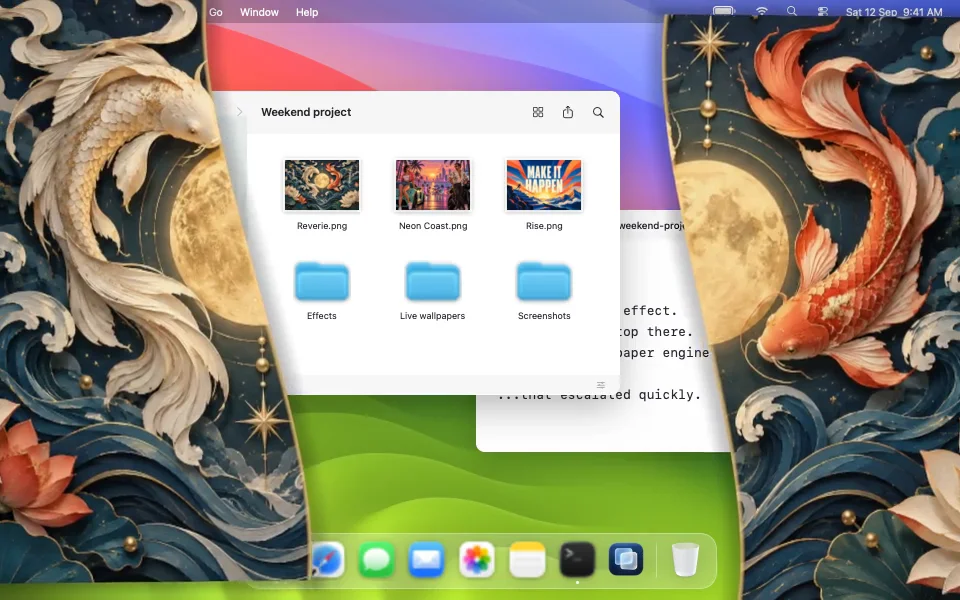Open Notes from the Dock
This screenshot has width=960, height=600.
tap(527, 559)
